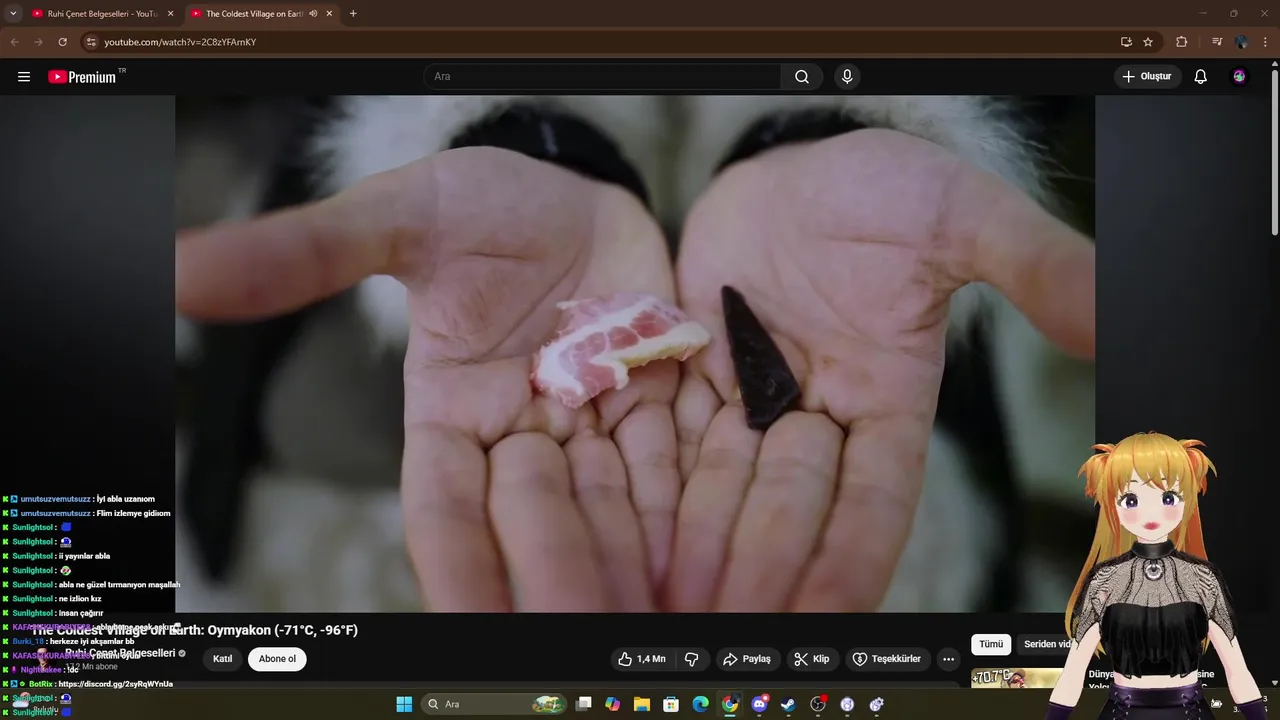
Task: Open Chrome three-dot menu
Action: click(x=1266, y=42)
